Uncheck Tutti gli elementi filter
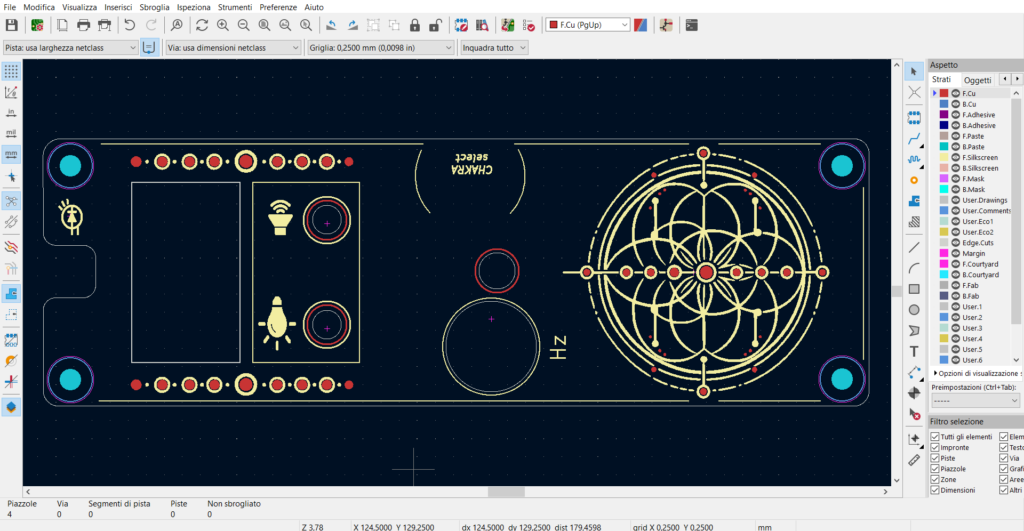Image resolution: width=1024 pixels, height=531 pixels. click(935, 436)
